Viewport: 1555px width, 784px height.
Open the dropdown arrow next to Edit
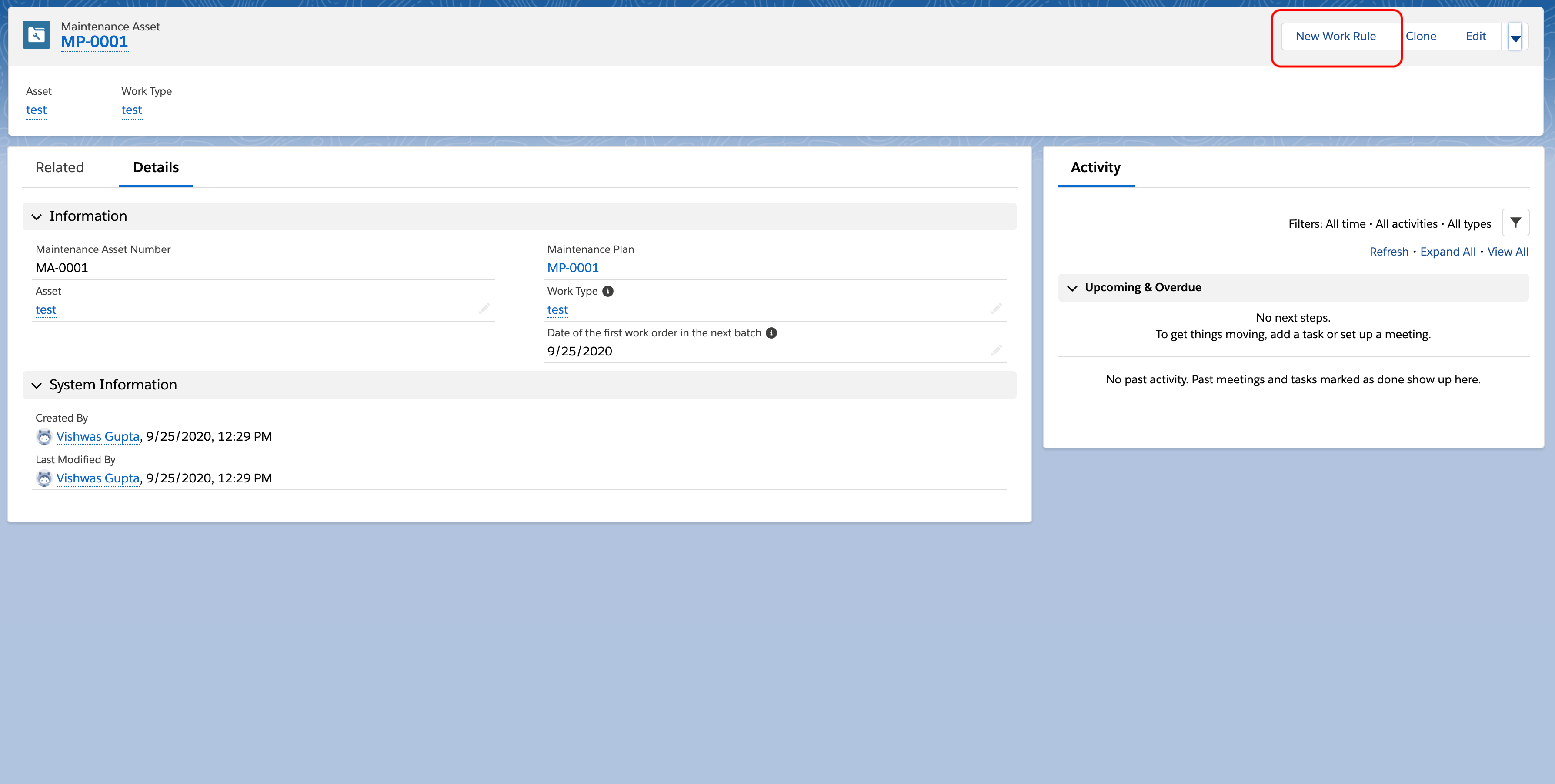point(1516,36)
